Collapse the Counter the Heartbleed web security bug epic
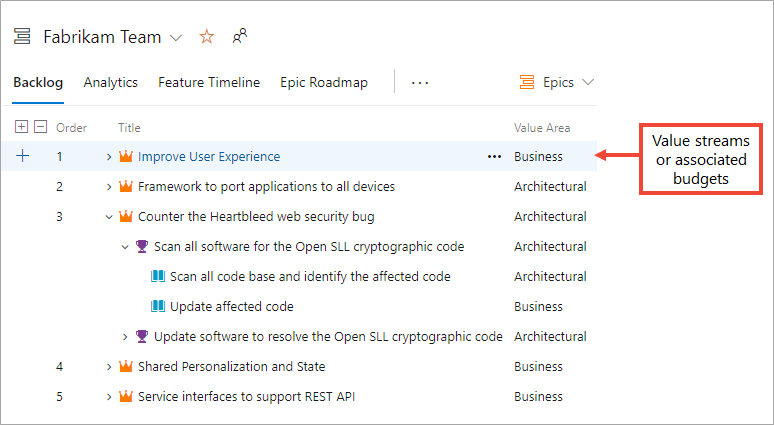 110,217
